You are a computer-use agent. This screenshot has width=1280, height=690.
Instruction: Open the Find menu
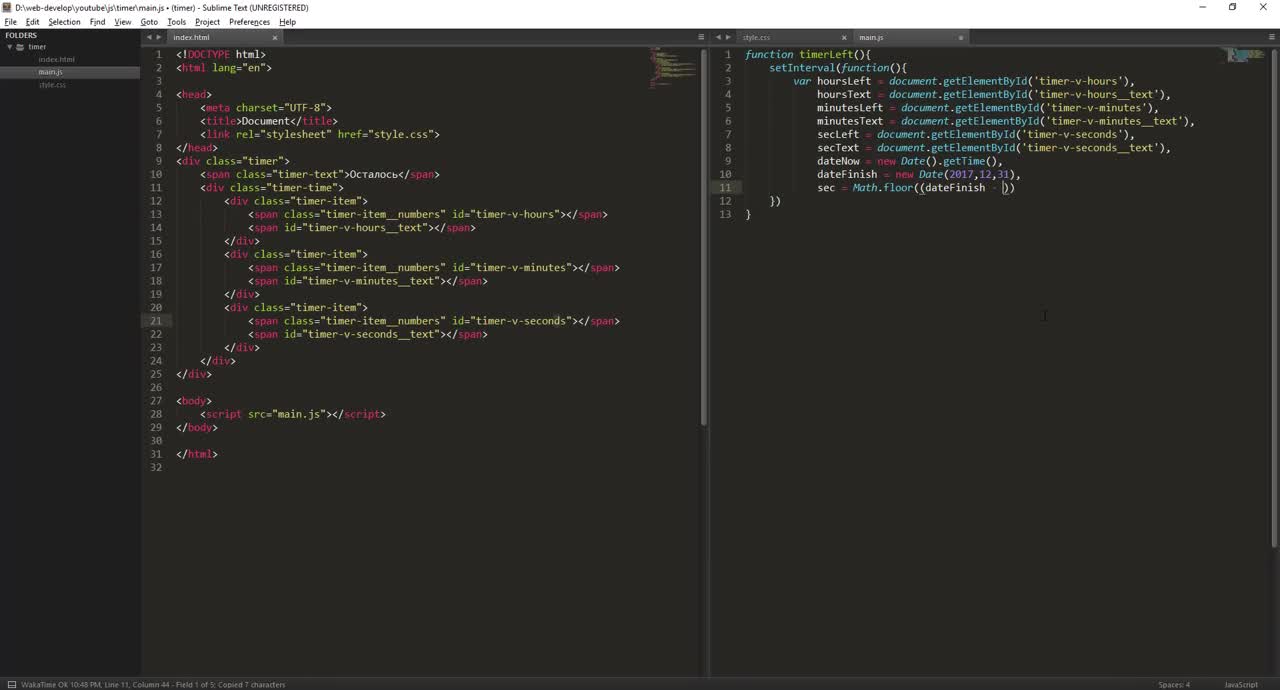[x=97, y=21]
